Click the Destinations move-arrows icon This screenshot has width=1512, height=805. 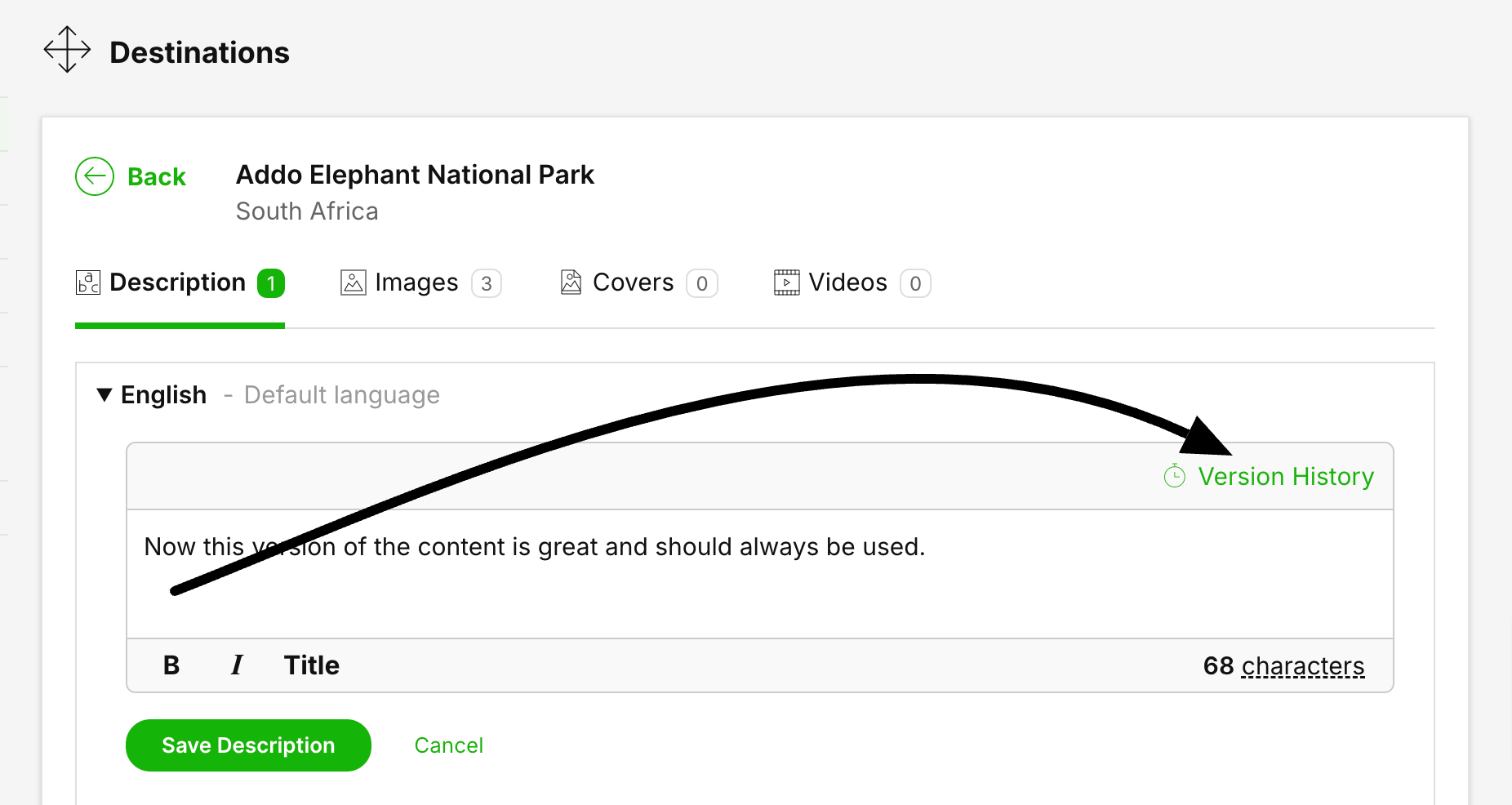67,50
